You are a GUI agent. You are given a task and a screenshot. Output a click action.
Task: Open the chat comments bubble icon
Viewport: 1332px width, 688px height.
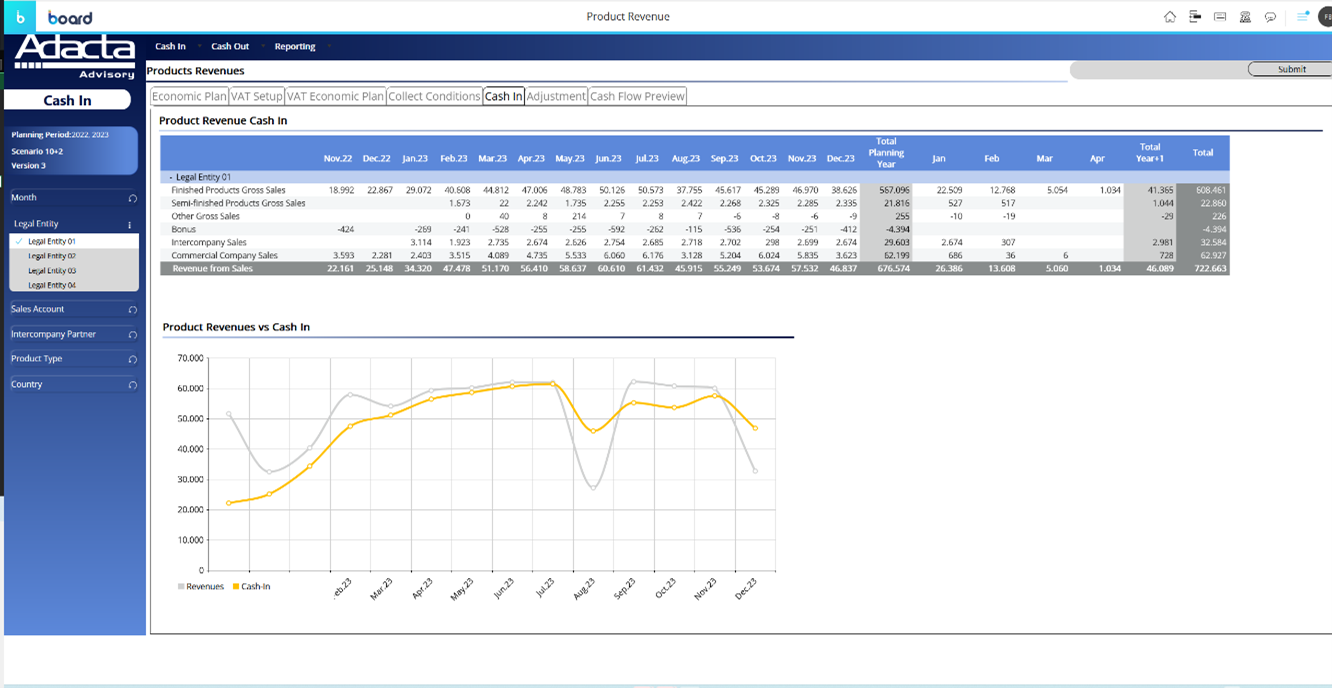click(1270, 17)
